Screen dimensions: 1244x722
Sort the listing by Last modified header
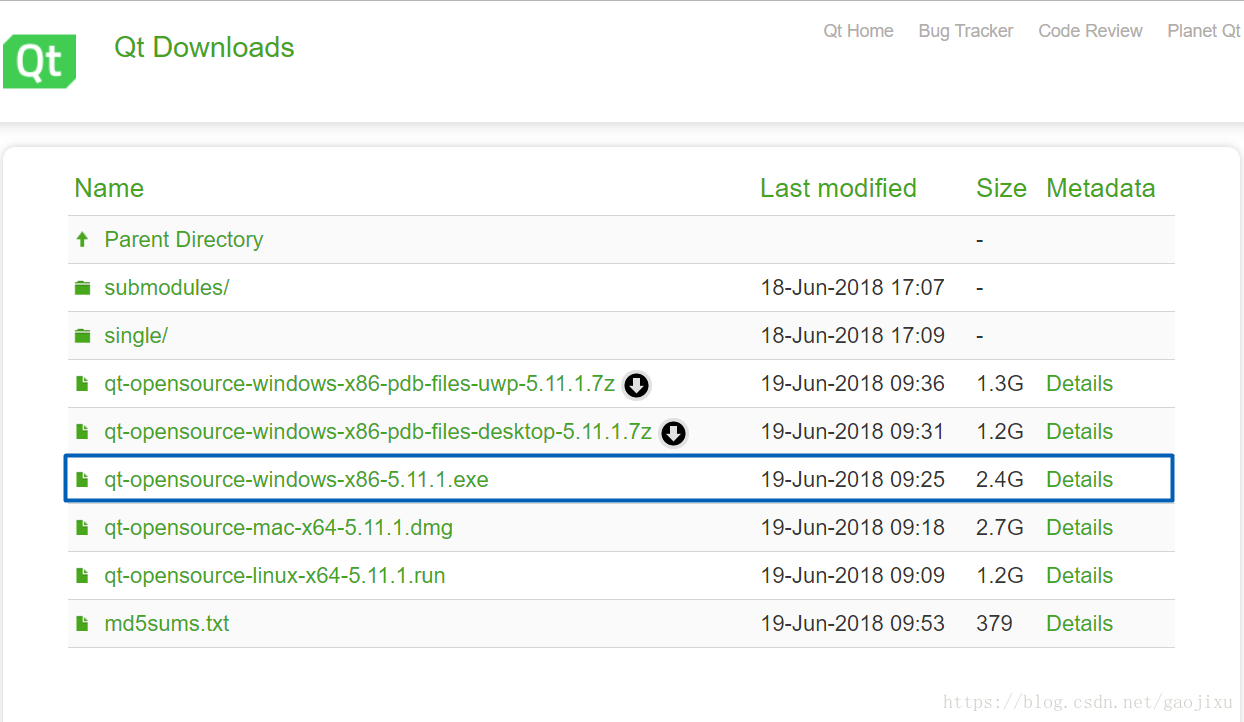click(838, 188)
